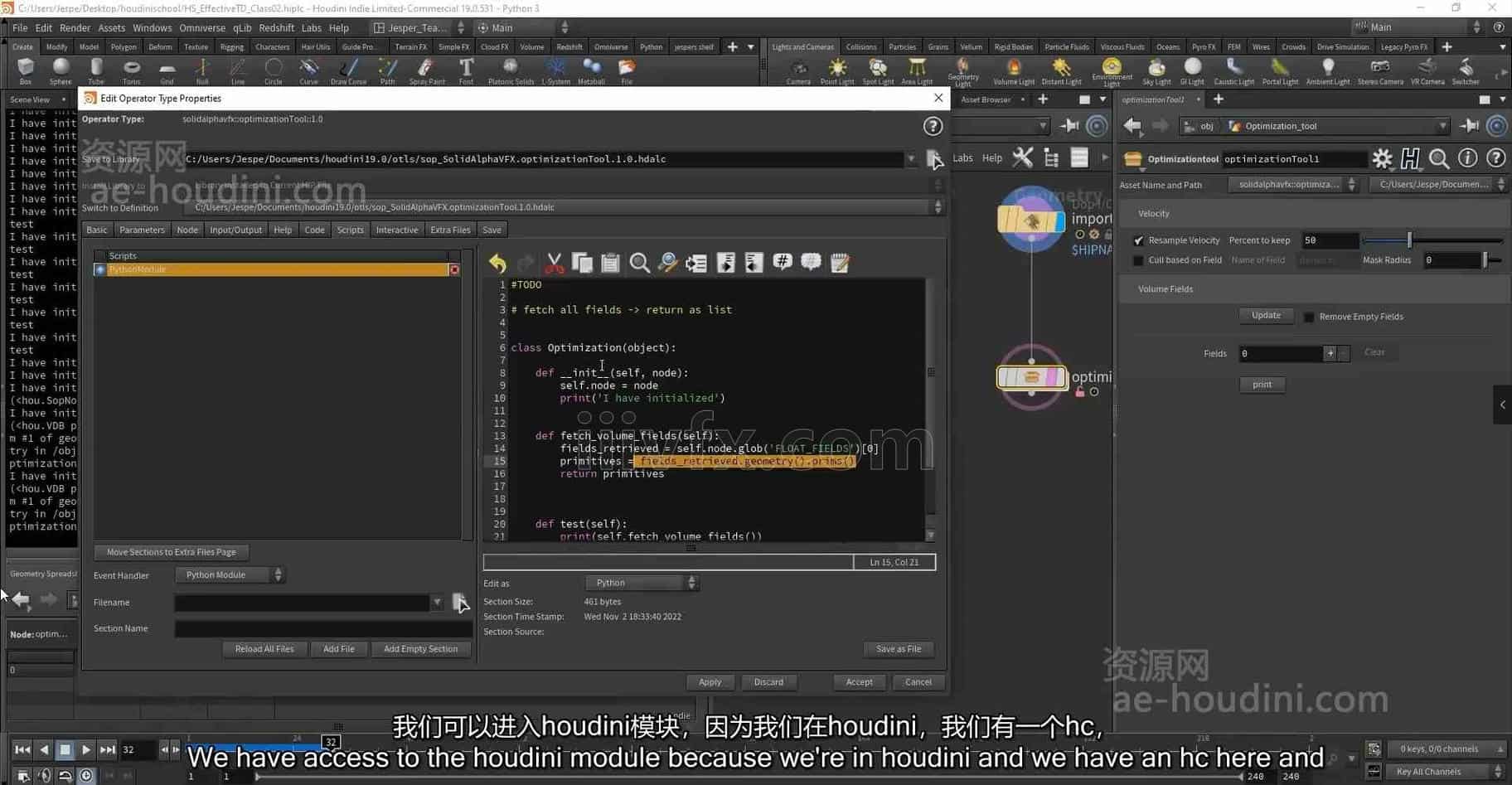This screenshot has width=1512, height=785.
Task: Open the Event Handler Python Module dropdown
Action: coord(230,574)
